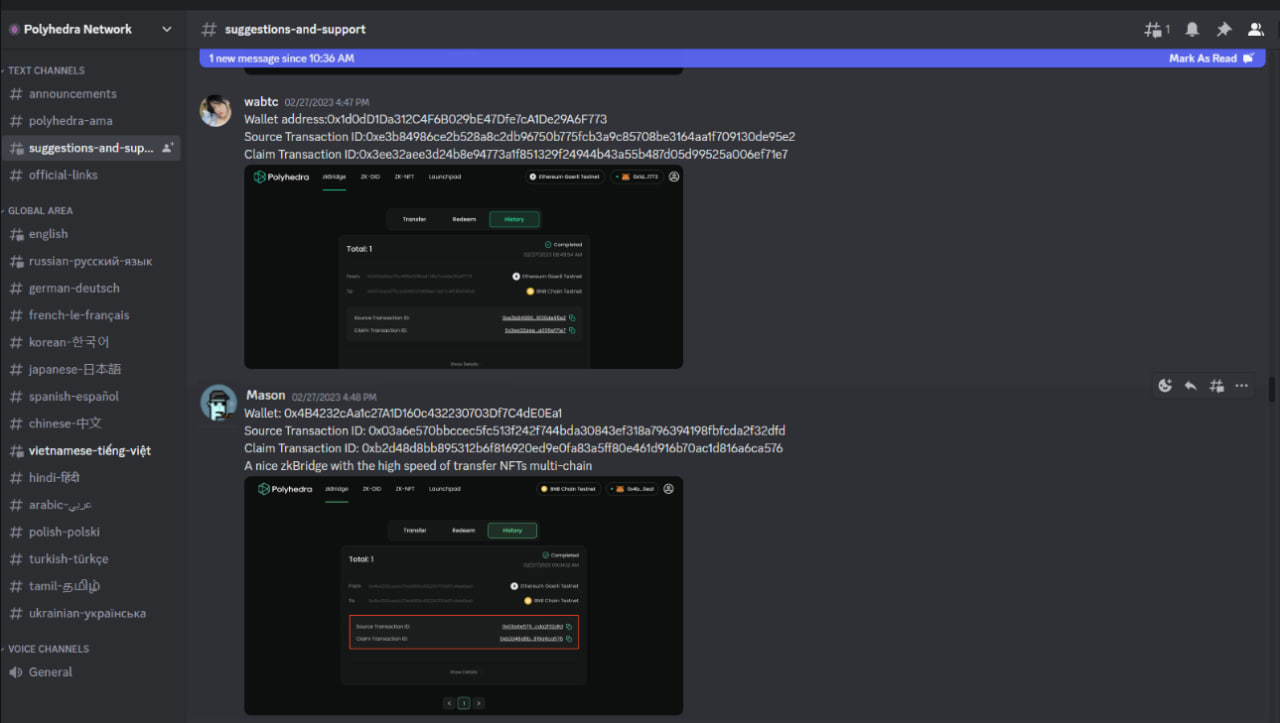1280x723 pixels.
Task: Click Mason user avatar
Action: coord(218,403)
